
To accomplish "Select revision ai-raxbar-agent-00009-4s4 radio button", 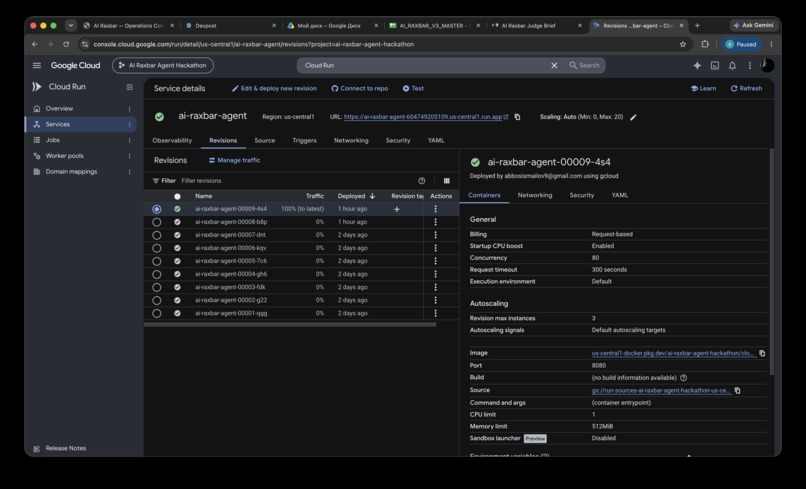I will pyautogui.click(x=156, y=209).
